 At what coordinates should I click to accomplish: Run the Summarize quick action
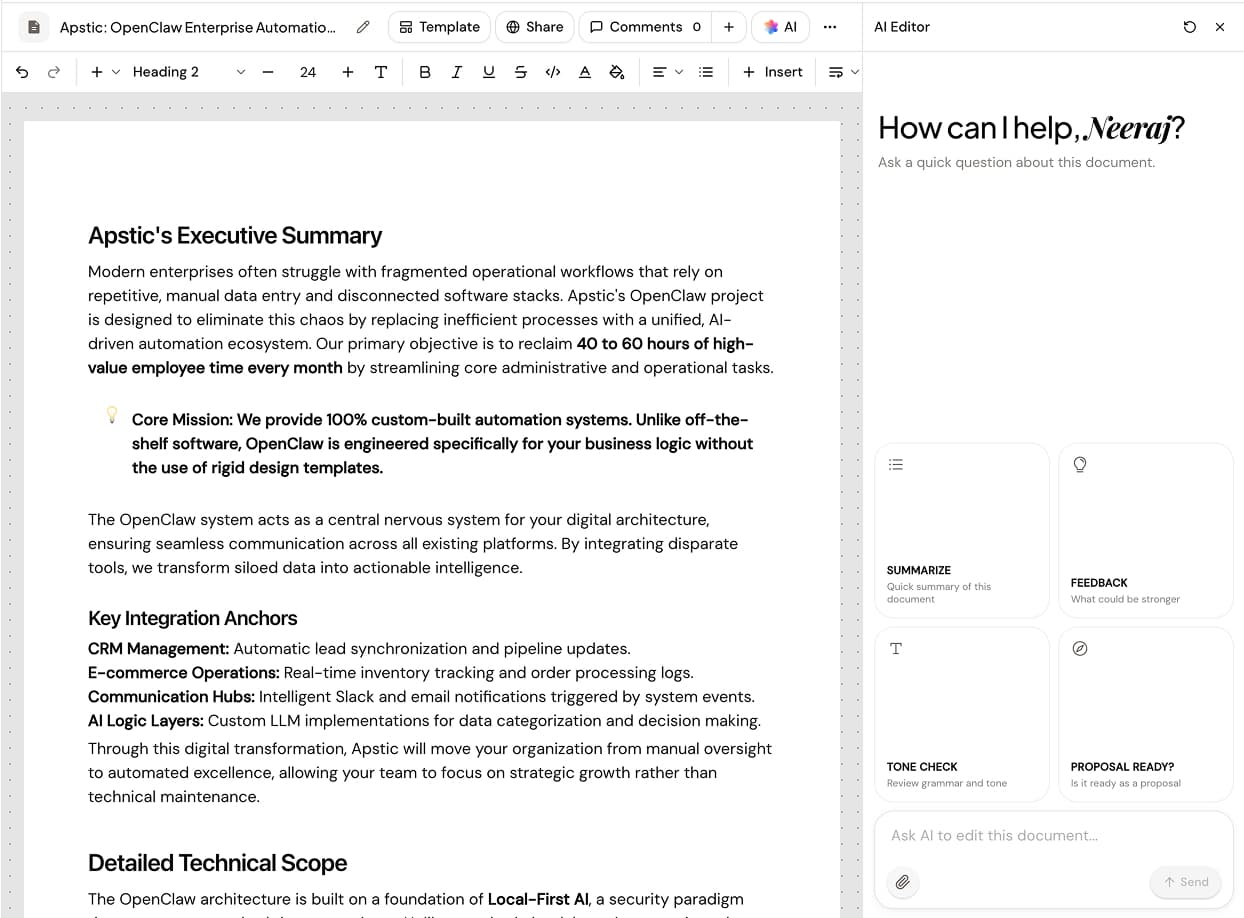tap(961, 529)
